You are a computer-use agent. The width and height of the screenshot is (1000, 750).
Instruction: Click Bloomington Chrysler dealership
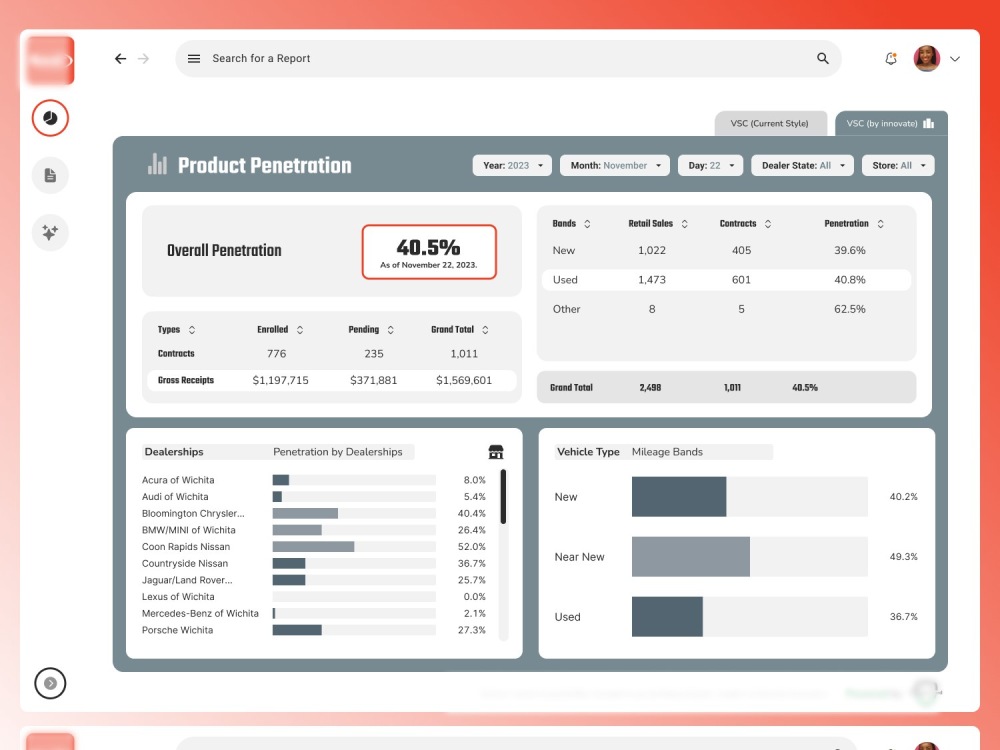point(193,513)
